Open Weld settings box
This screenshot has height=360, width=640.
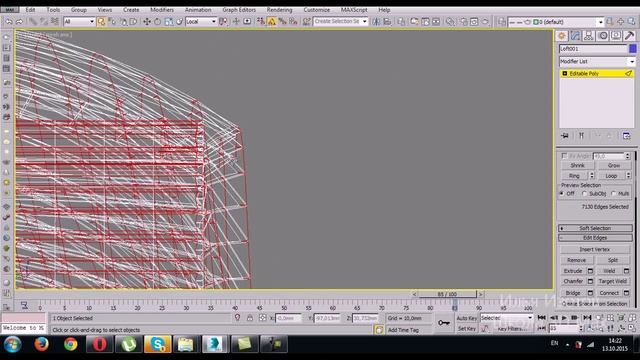627,271
